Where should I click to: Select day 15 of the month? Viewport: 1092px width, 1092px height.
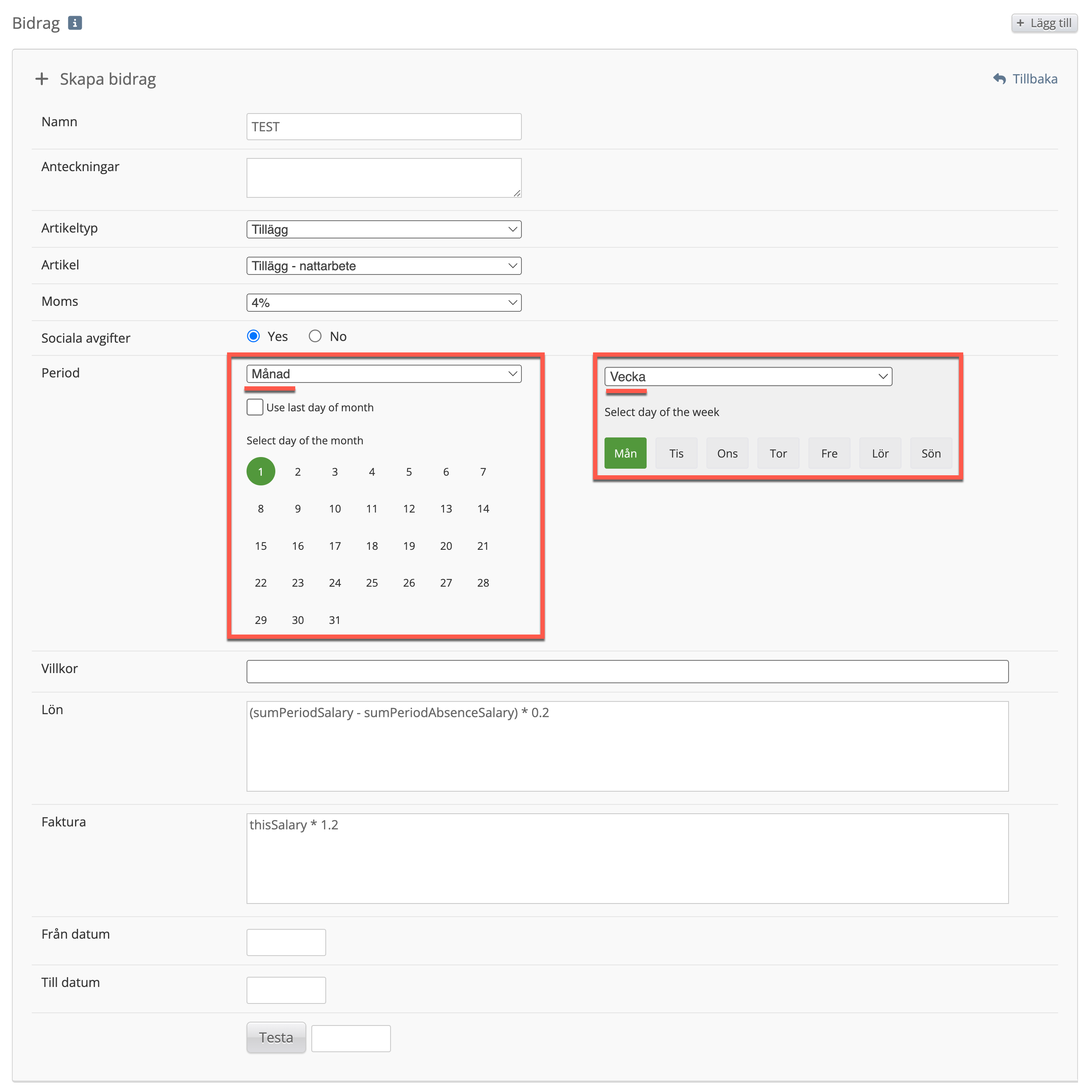pos(261,546)
